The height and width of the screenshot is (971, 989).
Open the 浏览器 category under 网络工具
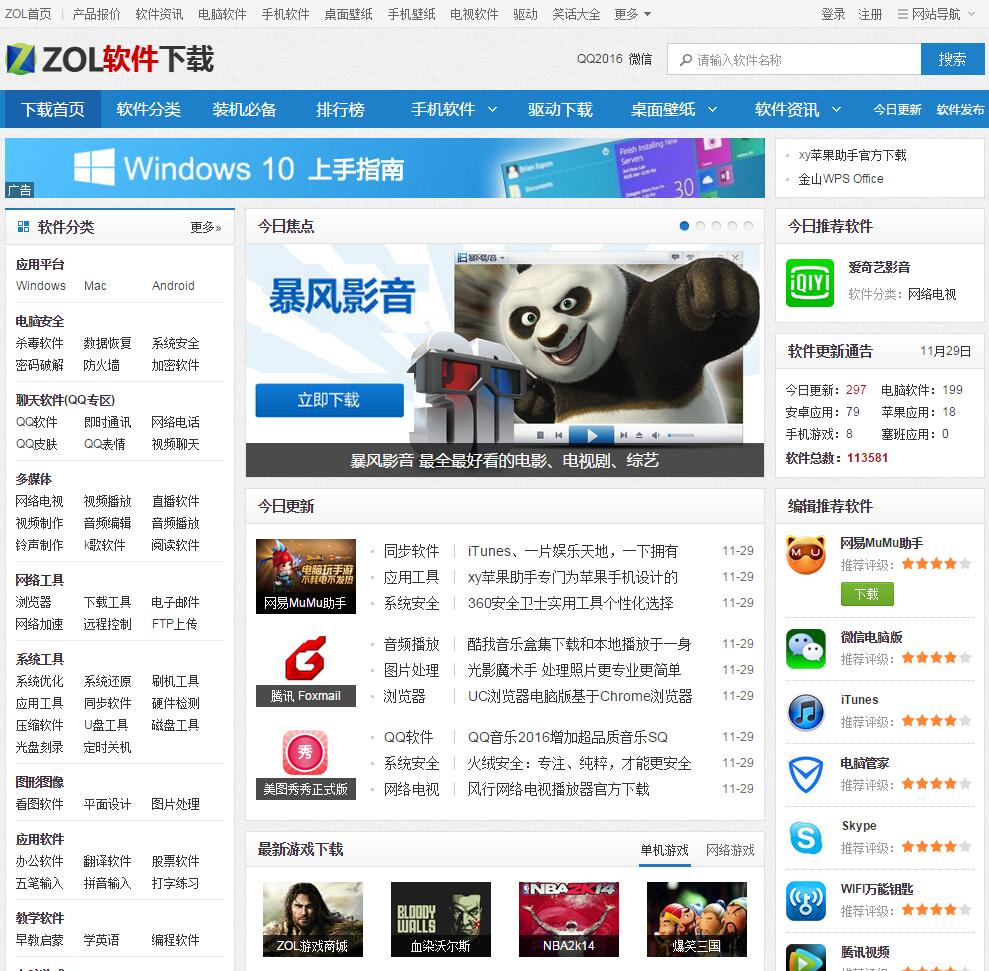point(33,603)
